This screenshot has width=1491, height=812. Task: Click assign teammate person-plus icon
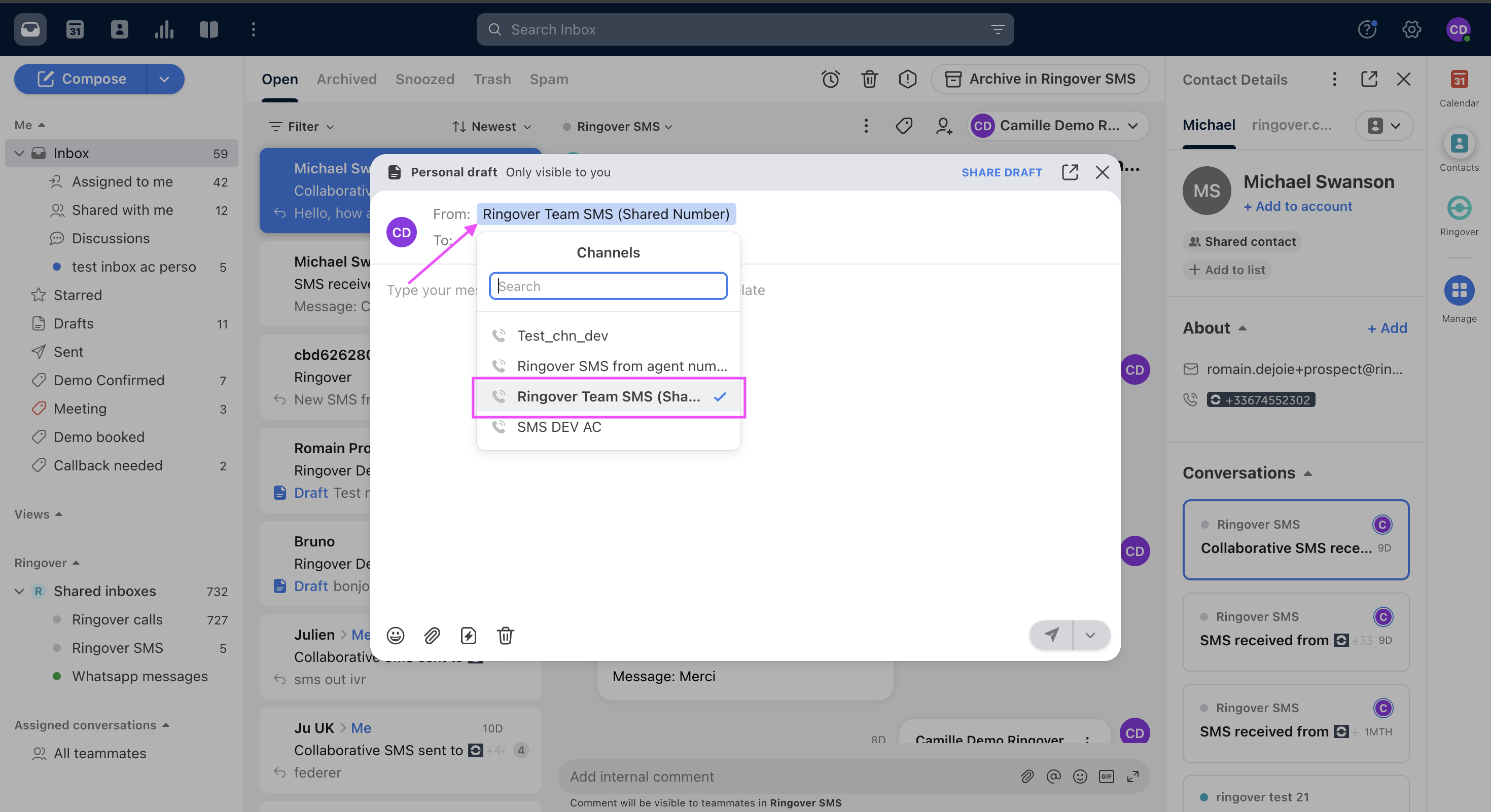[x=943, y=126]
